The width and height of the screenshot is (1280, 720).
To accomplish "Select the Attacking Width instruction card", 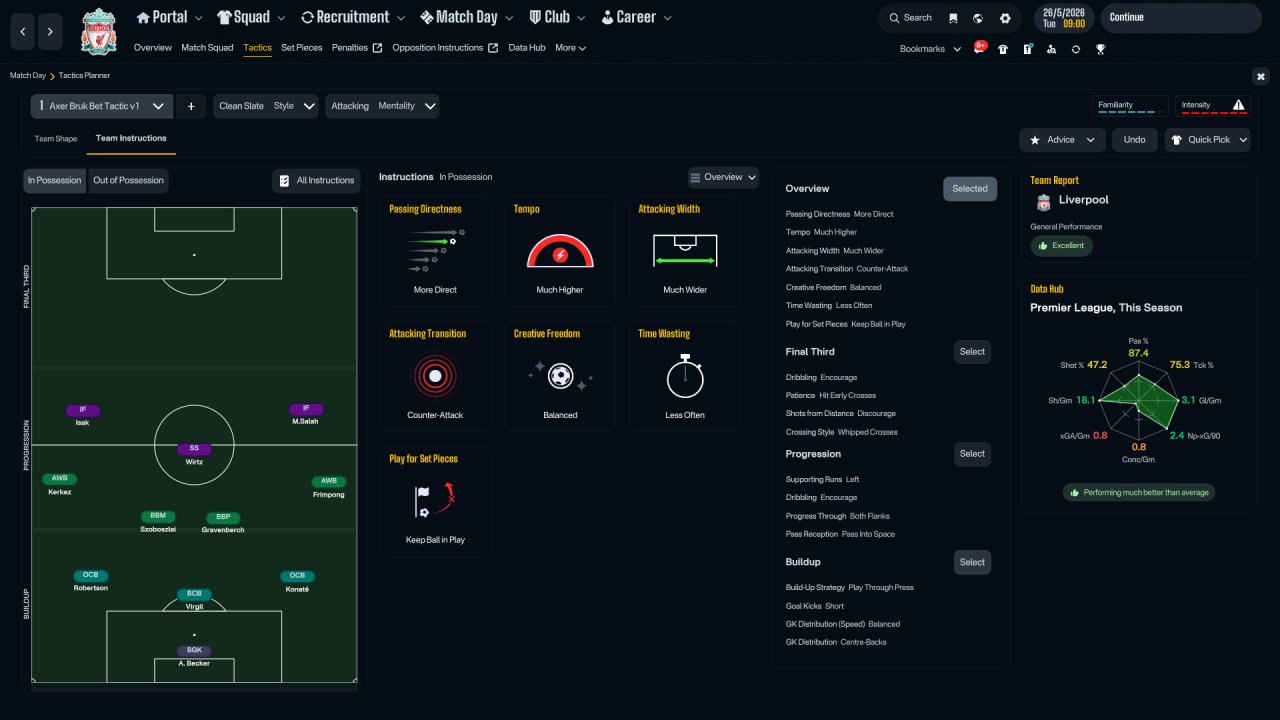I will pyautogui.click(x=685, y=251).
